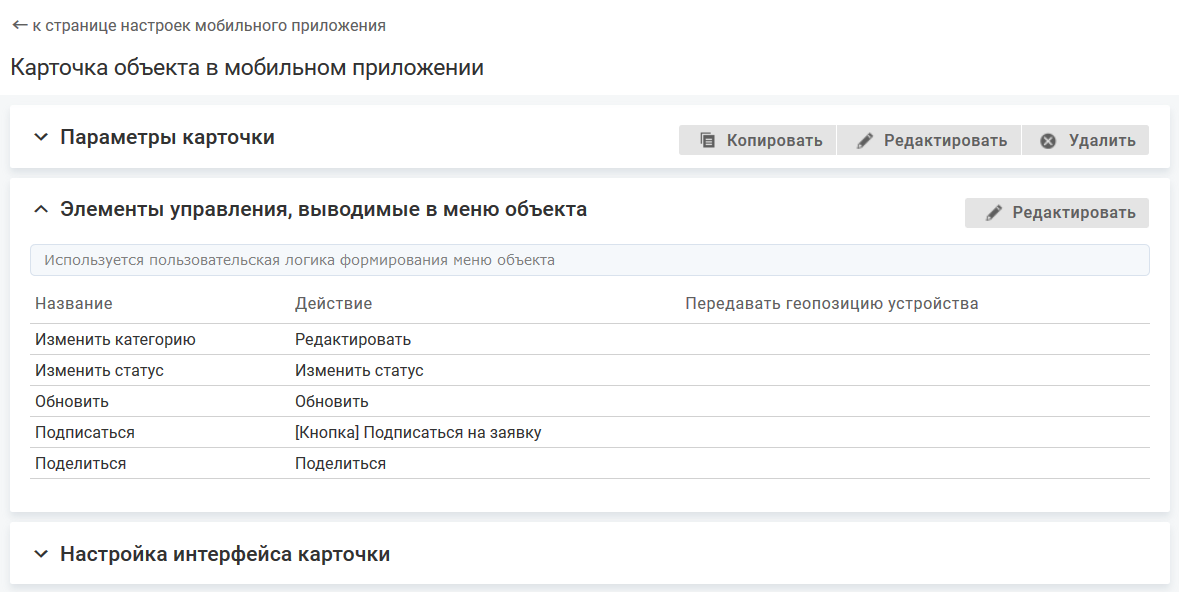Click the [Кнопка] Подписаться на заявку action cell
The width and height of the screenshot is (1179, 592).
coord(418,432)
